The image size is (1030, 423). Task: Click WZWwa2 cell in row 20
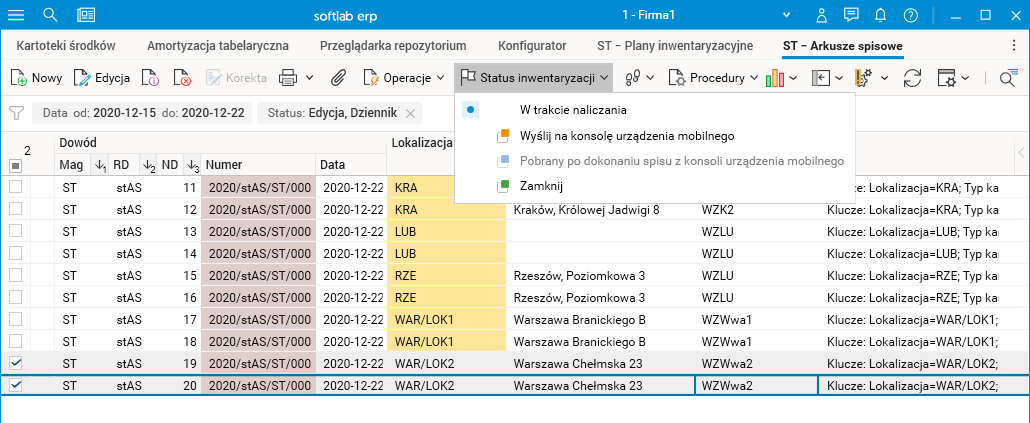click(756, 386)
